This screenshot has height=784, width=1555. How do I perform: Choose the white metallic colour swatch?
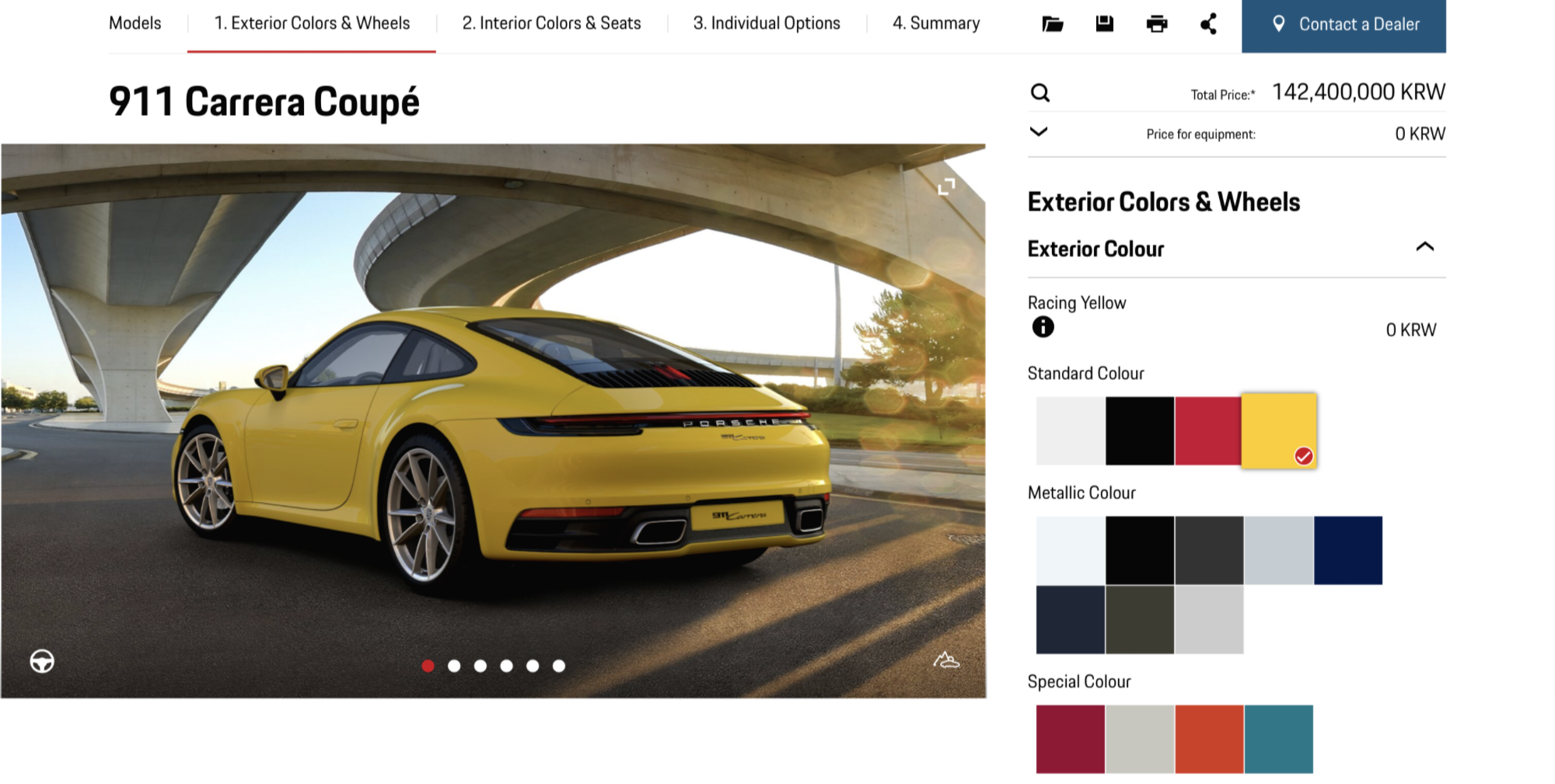click(1070, 550)
